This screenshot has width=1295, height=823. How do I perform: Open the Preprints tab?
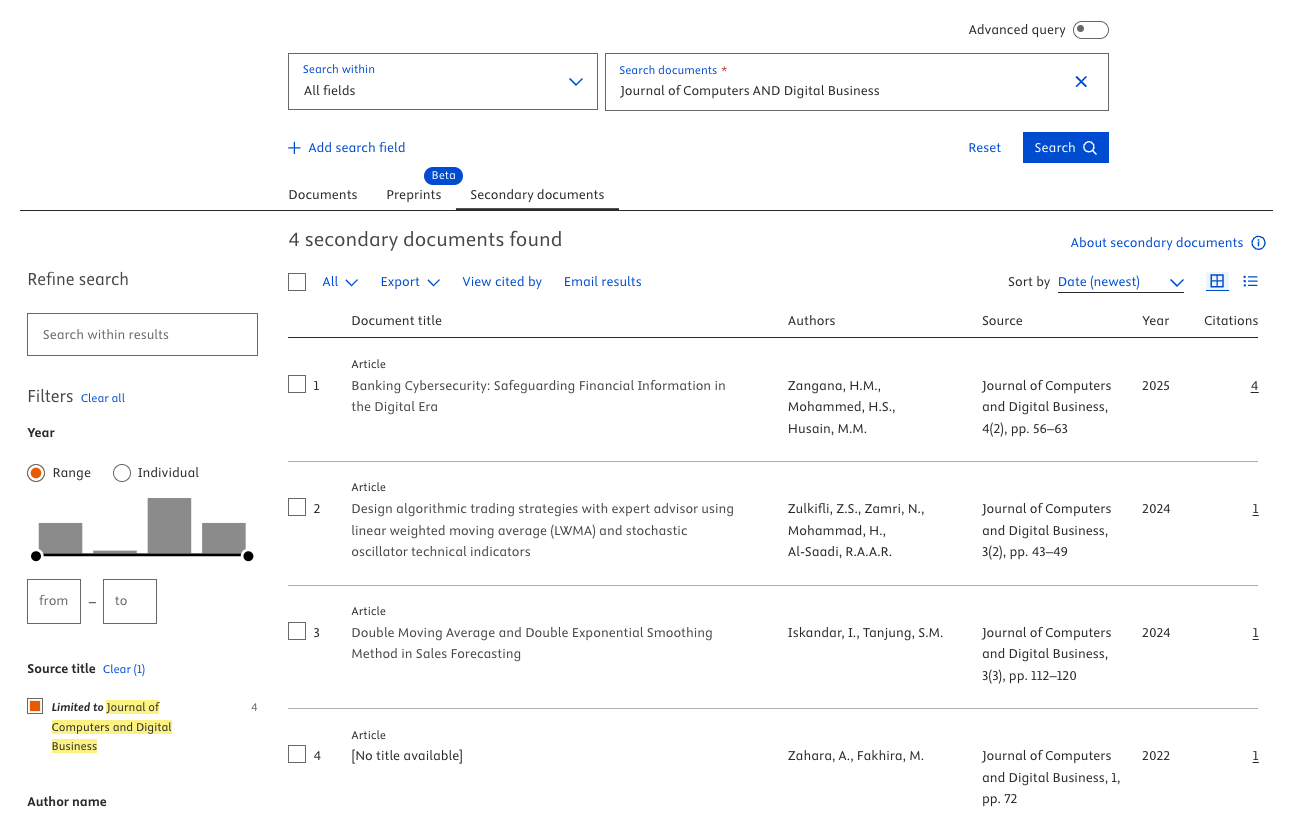click(413, 195)
